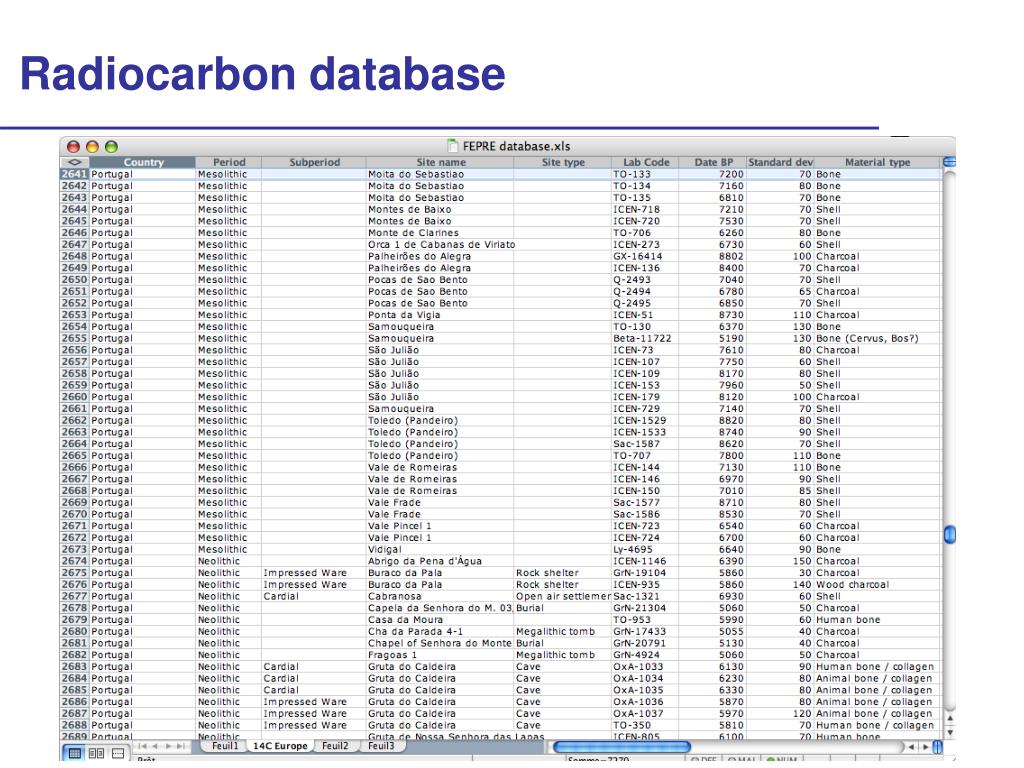The height and width of the screenshot is (768, 1024).
Task: Open the Feuil1 sheet tab
Action: tap(225, 746)
